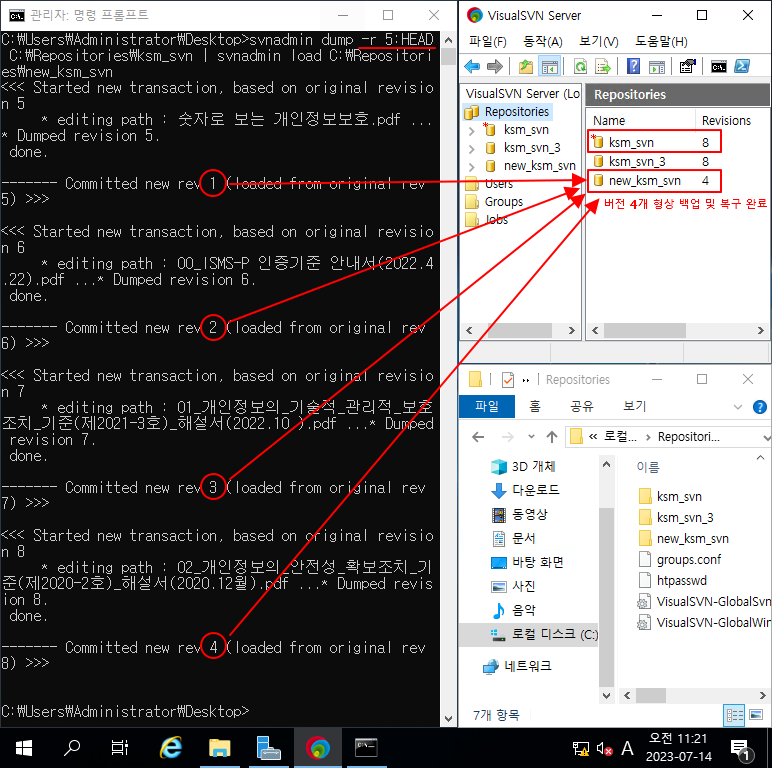Image resolution: width=772 pixels, height=768 pixels.
Task: Open recent locations dropdown in File Explorer
Action: click(x=531, y=437)
